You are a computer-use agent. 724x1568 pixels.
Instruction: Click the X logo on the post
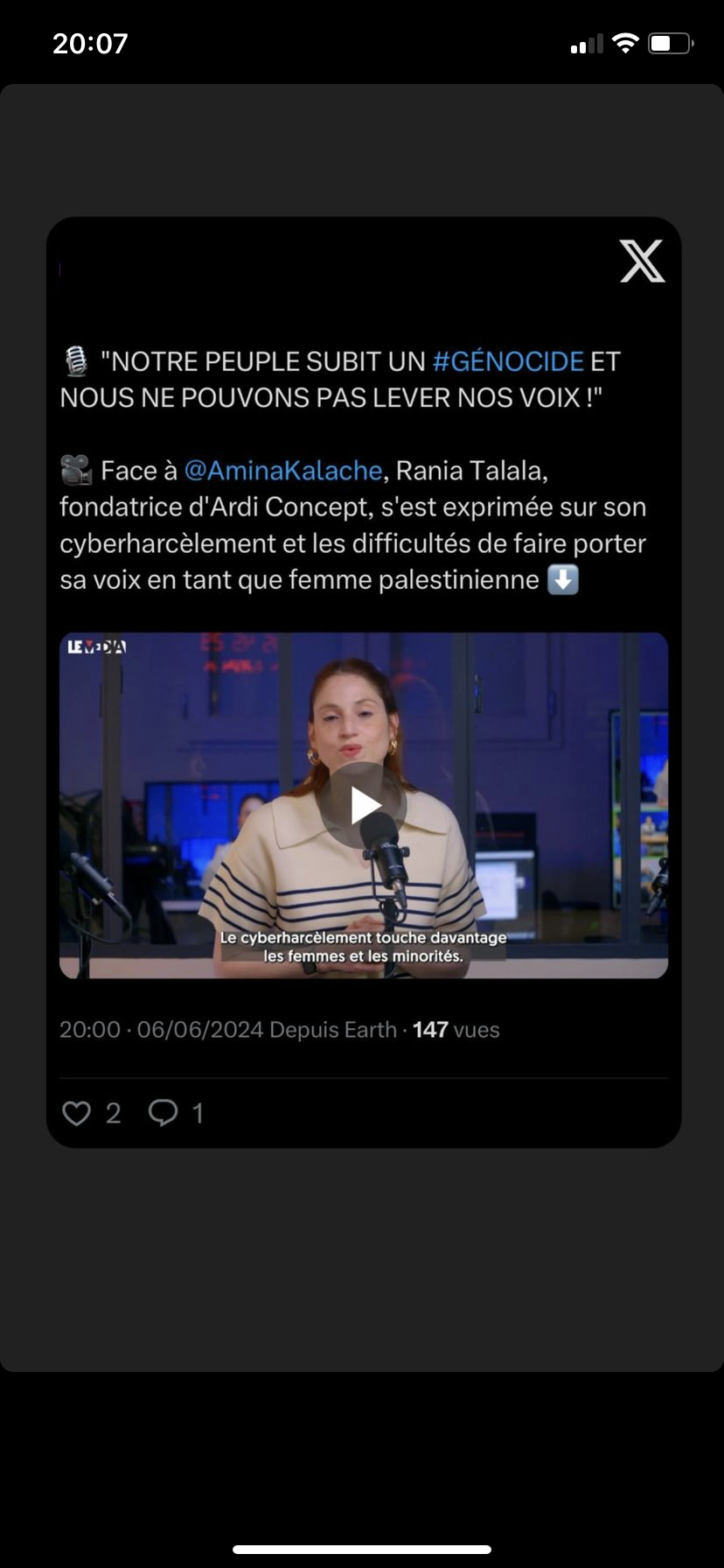pyautogui.click(x=642, y=261)
